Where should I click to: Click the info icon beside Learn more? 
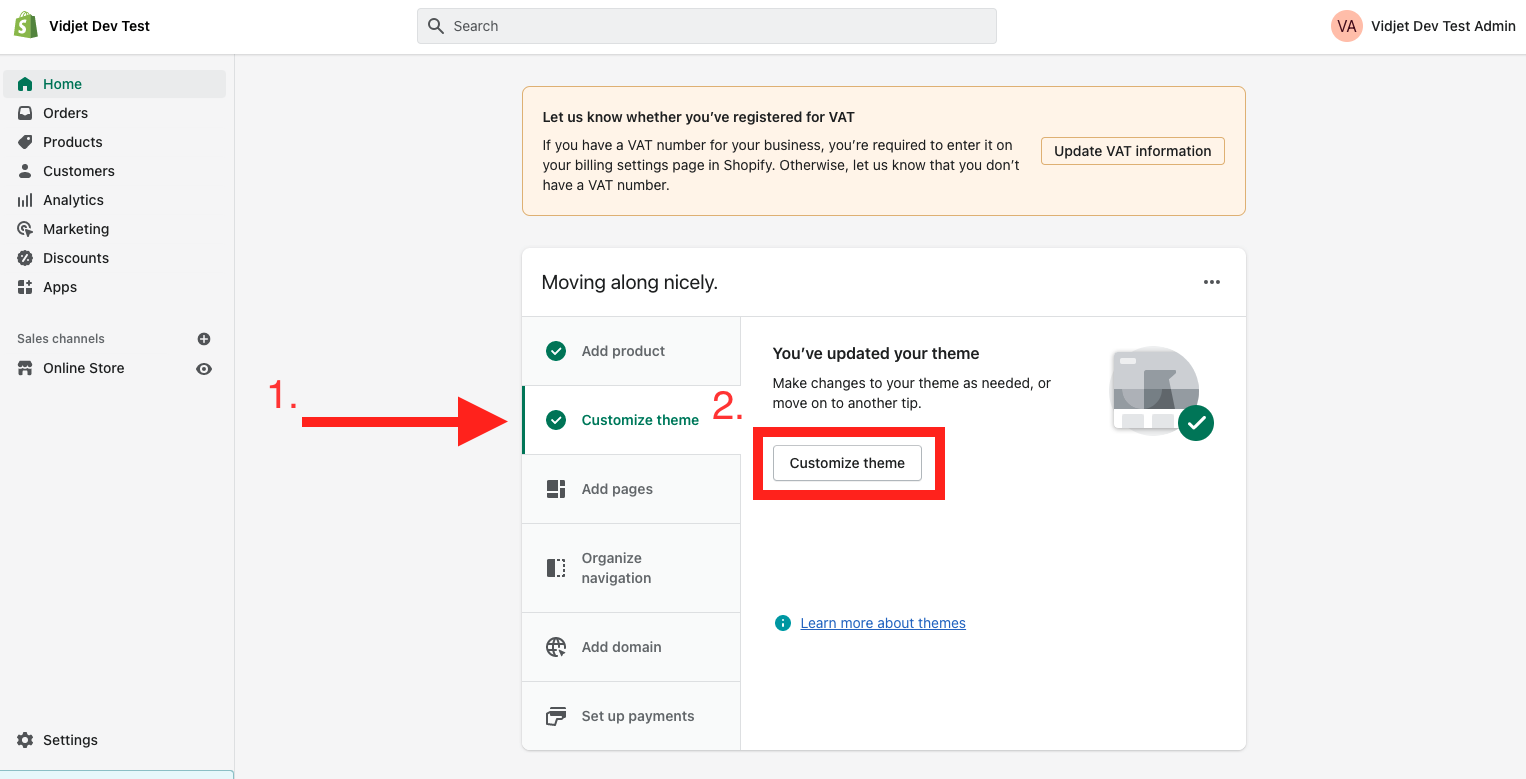click(783, 623)
